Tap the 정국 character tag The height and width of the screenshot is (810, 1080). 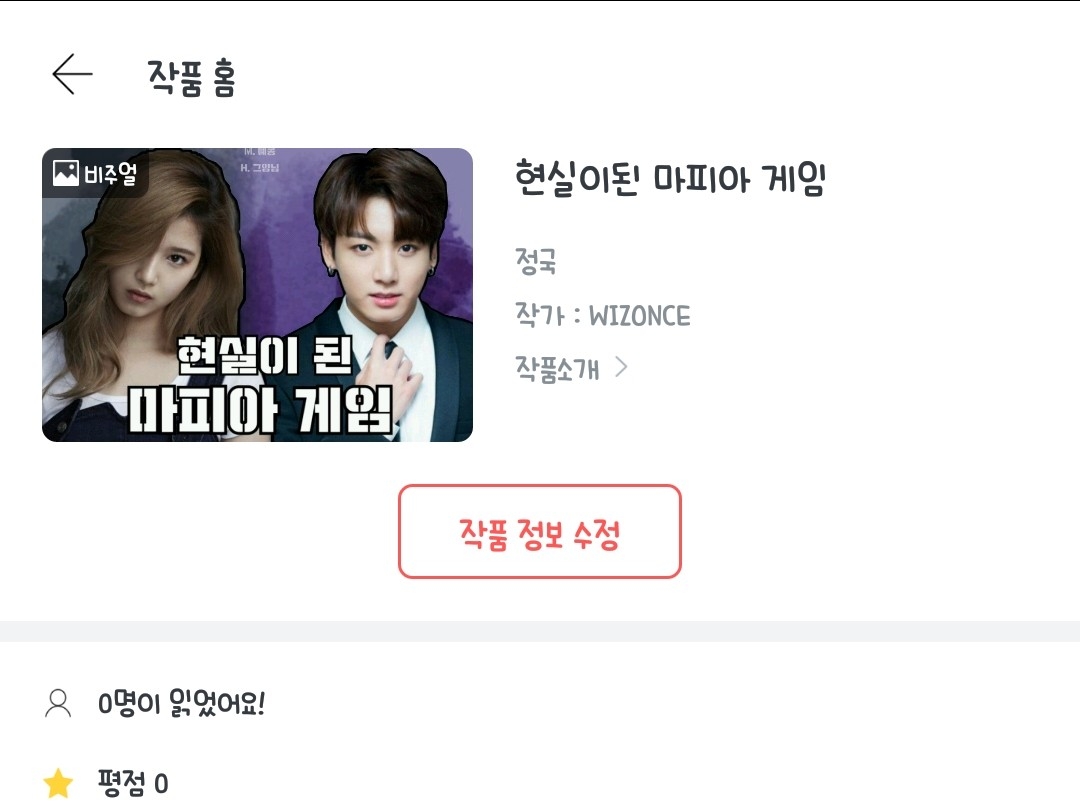click(x=535, y=261)
